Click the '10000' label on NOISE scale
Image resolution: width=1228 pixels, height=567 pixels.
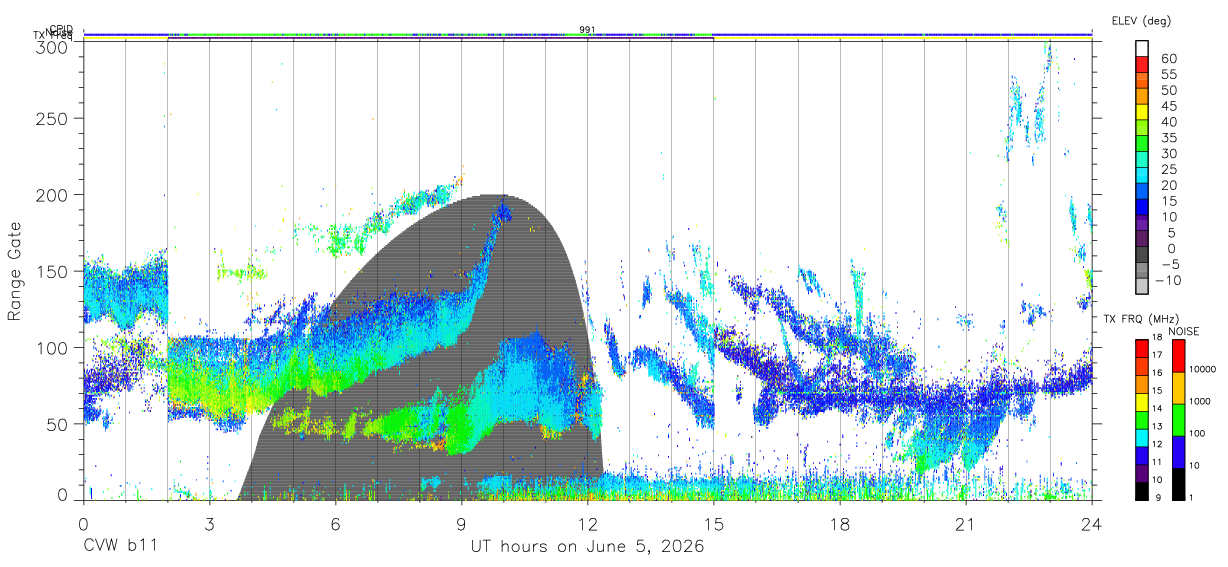(x=1204, y=369)
